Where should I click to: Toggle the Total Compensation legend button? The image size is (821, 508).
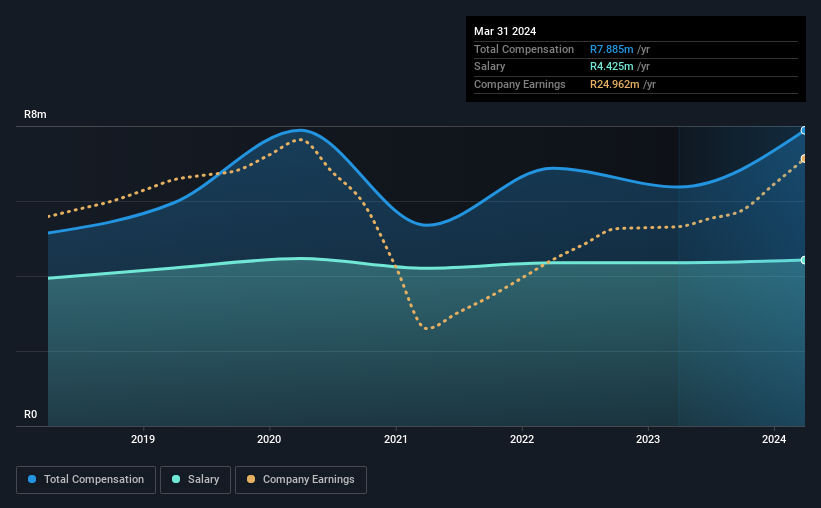pos(86,480)
